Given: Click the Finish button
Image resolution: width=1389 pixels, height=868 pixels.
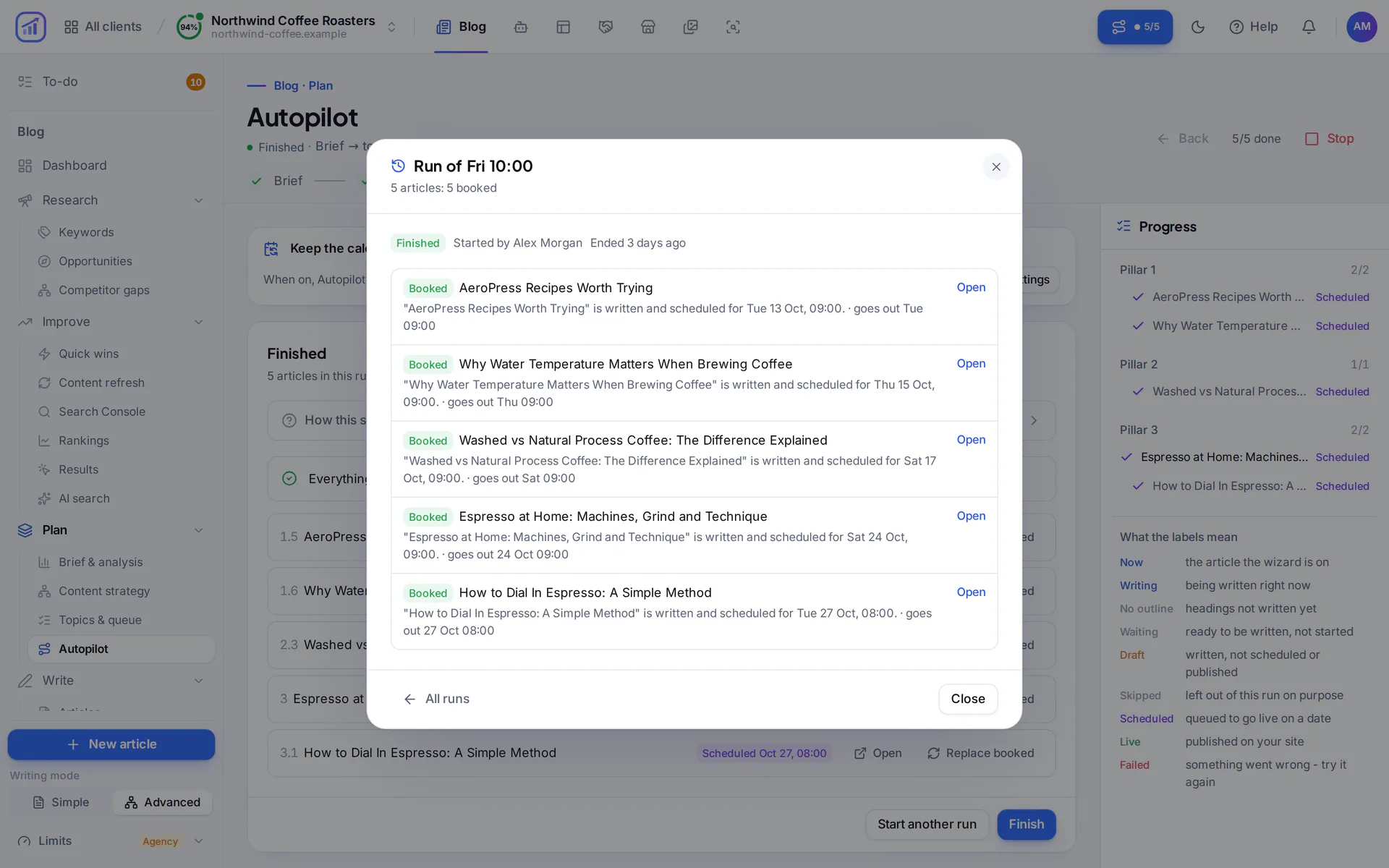Looking at the screenshot, I should point(1026,825).
